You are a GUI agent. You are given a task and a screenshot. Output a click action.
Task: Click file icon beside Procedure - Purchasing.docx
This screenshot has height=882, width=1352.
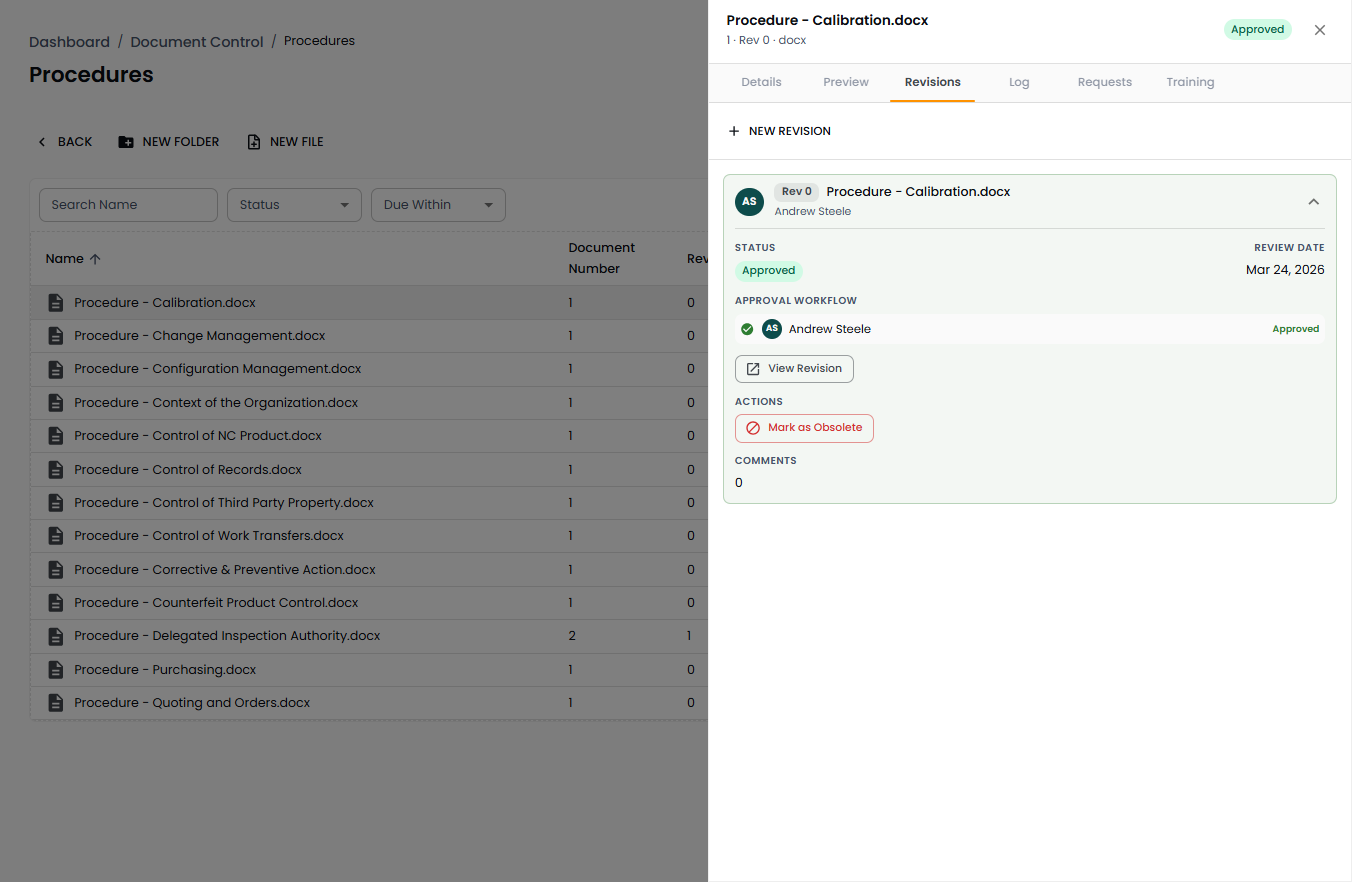click(x=56, y=670)
